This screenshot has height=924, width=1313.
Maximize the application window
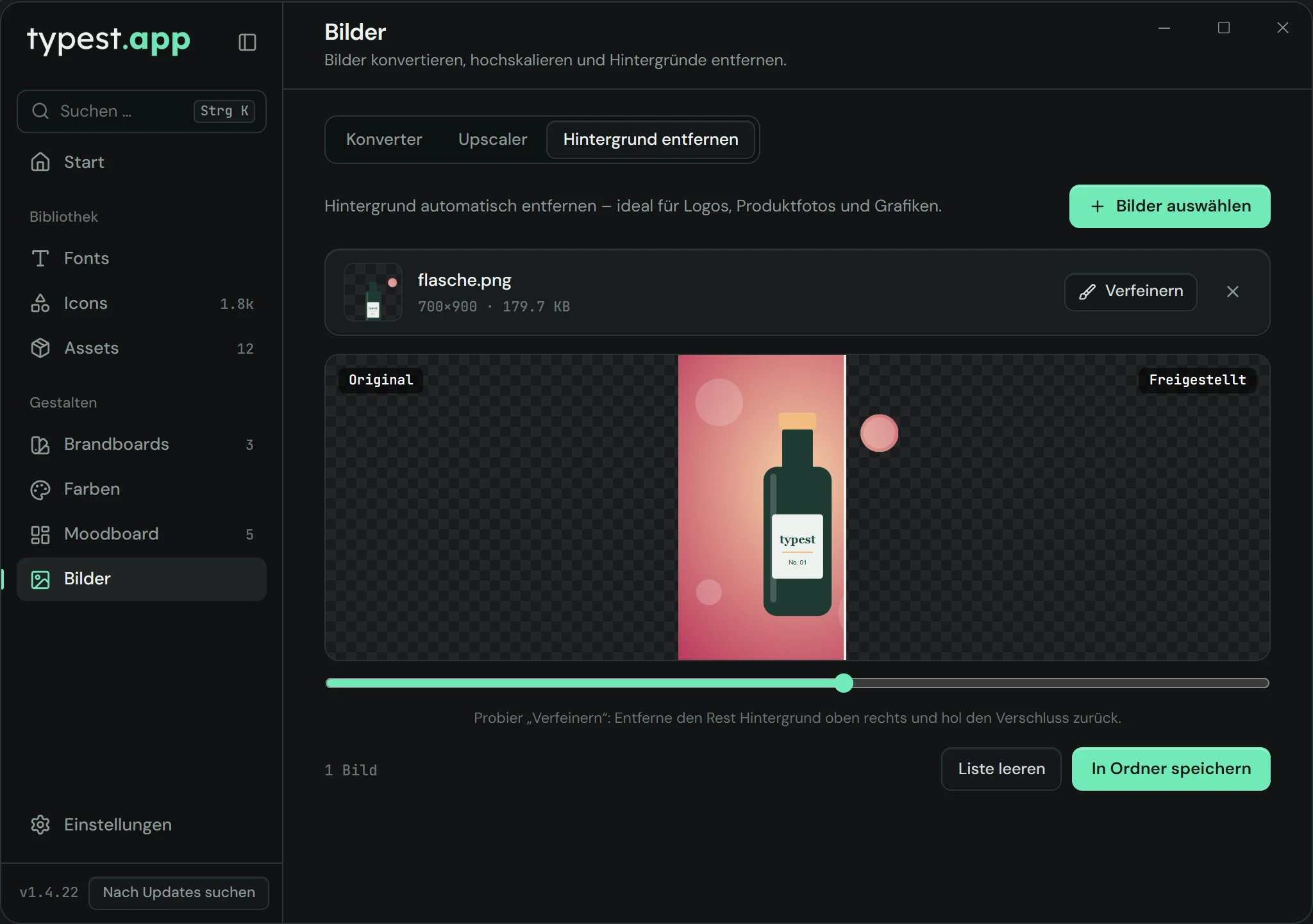pyautogui.click(x=1224, y=28)
